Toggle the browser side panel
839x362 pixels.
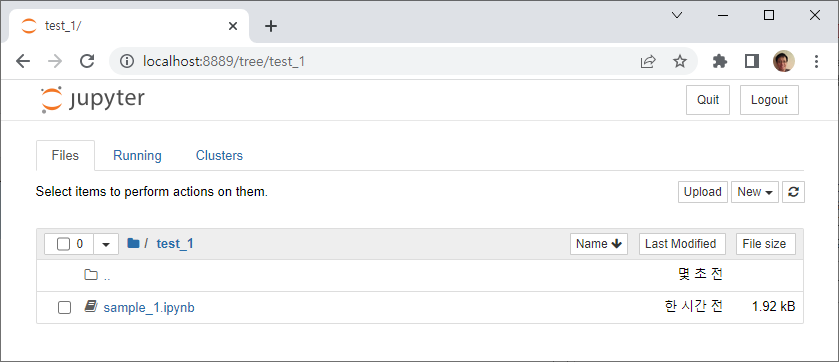752,61
